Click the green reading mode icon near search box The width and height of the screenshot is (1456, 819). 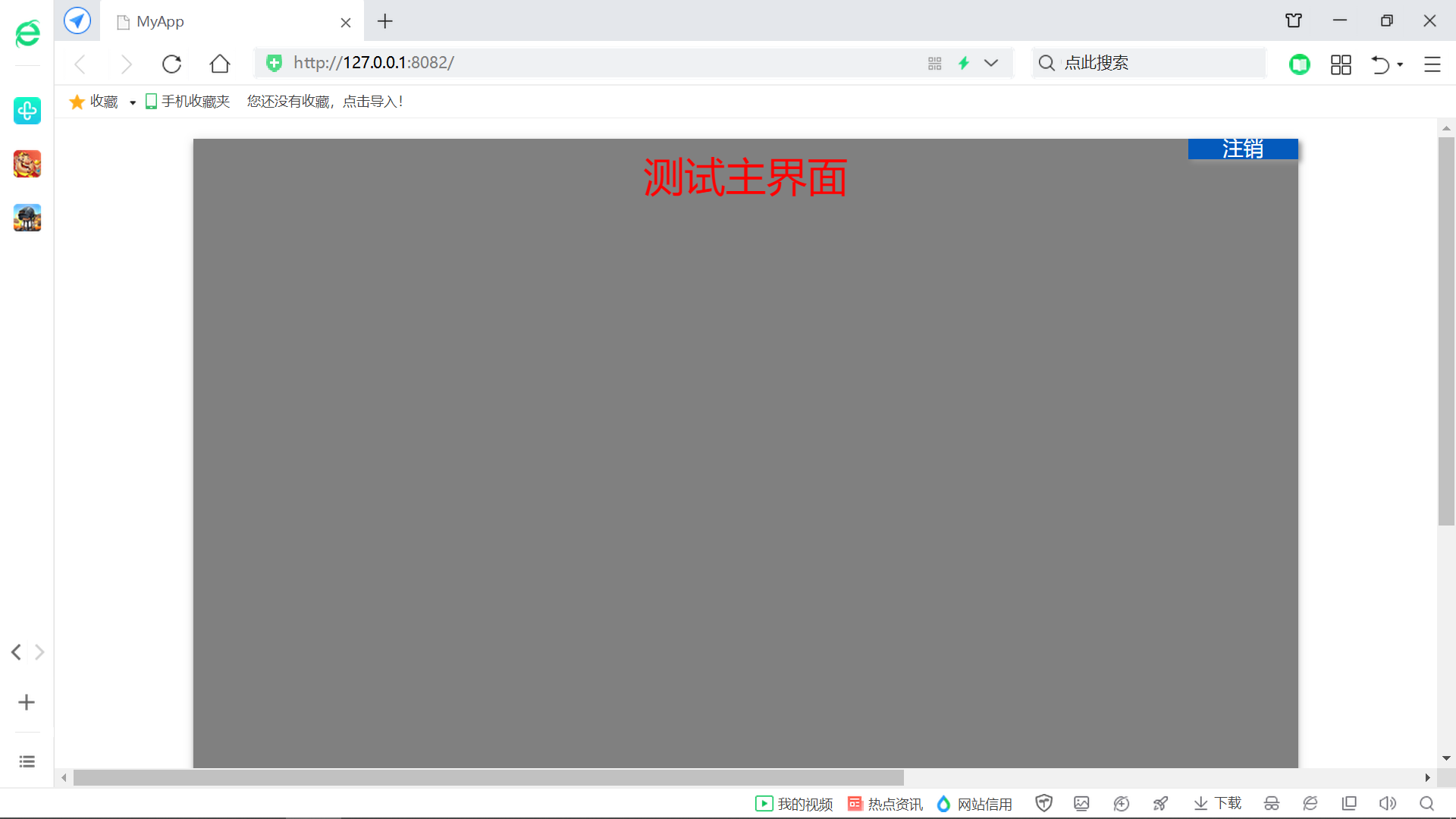pos(1300,64)
